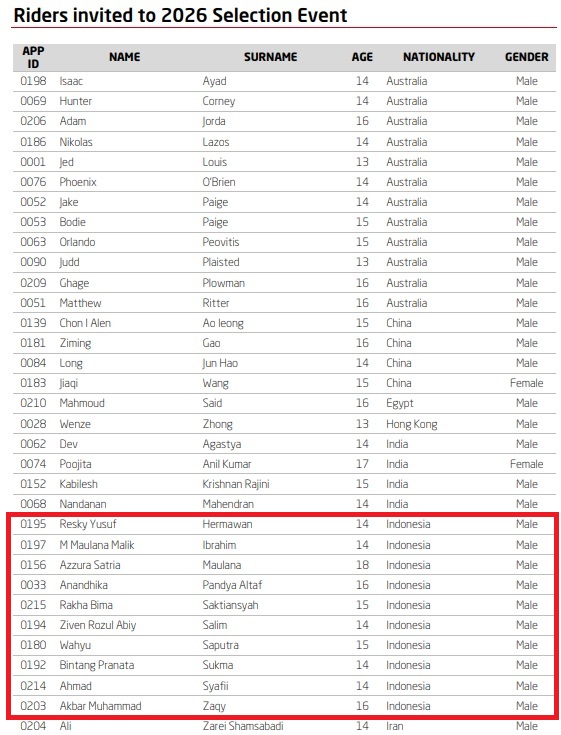Click the SURNAME column header
Screen dimensions: 561x735
(x=270, y=57)
